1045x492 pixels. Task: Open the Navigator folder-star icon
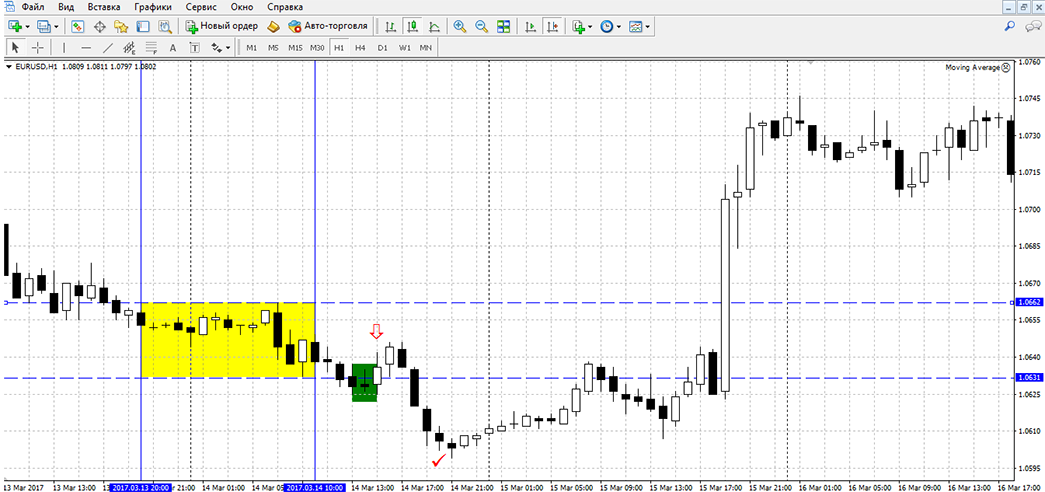pyautogui.click(x=121, y=27)
